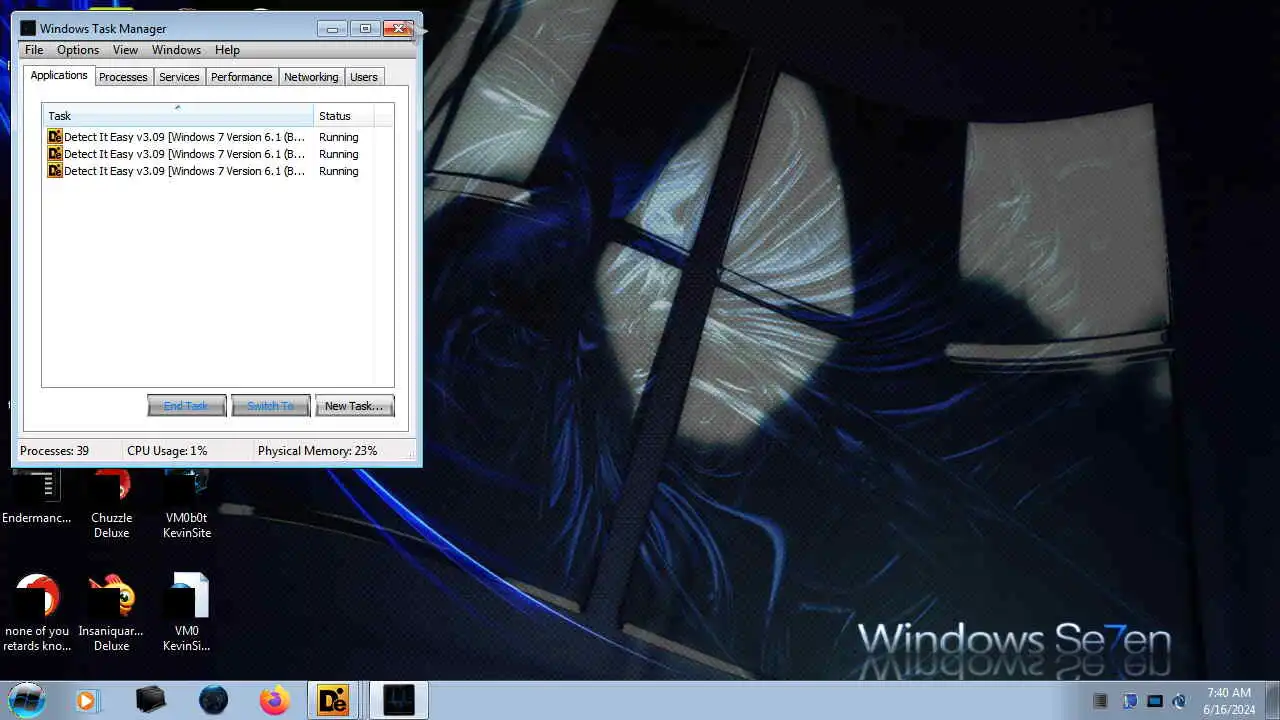Open the Windows menu
Image resolution: width=1280 pixels, height=720 pixels.
pos(176,50)
